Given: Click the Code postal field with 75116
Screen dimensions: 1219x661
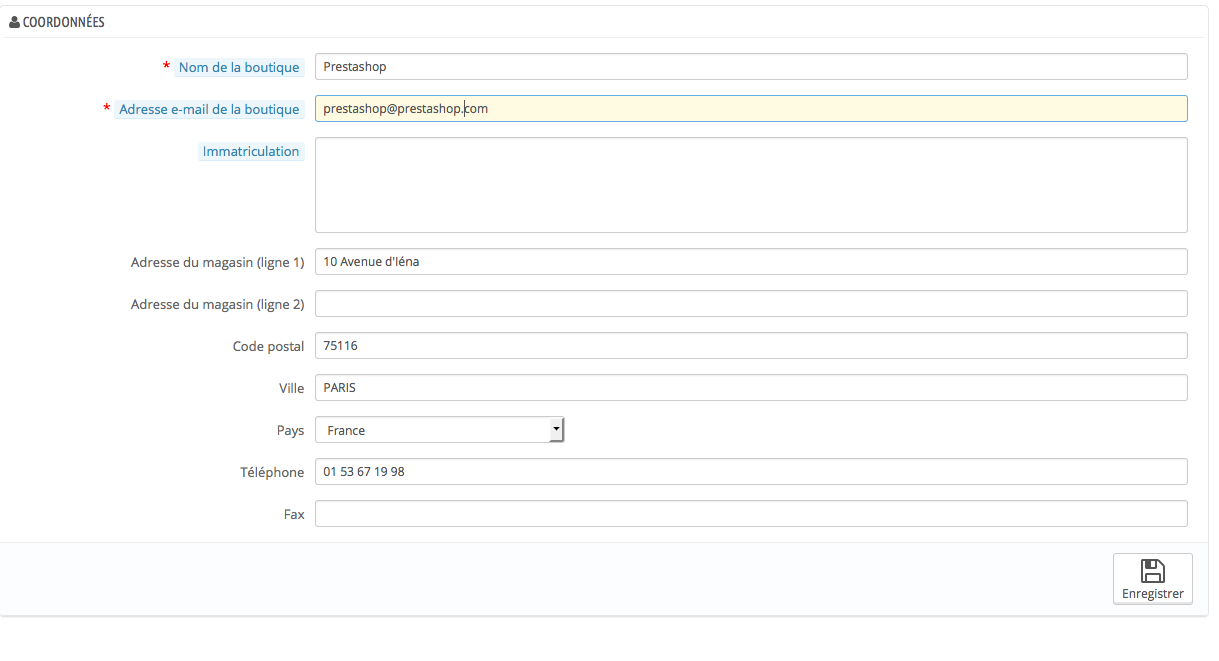Looking at the screenshot, I should pyautogui.click(x=751, y=346).
